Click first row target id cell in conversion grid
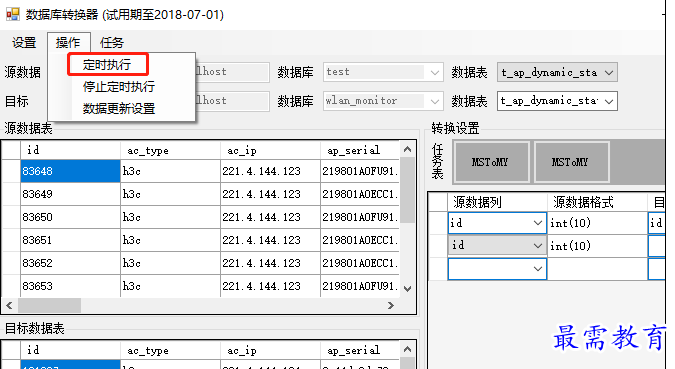 [x=656, y=223]
